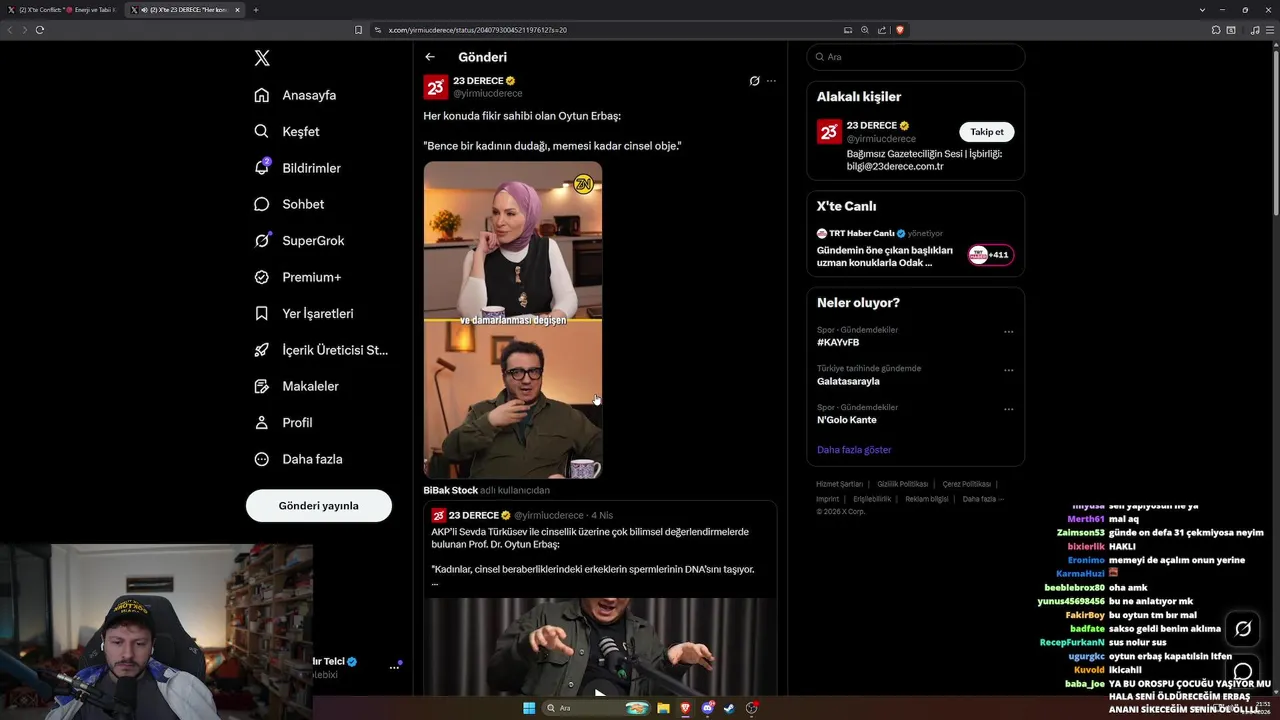Play the quoted post's video
Image resolution: width=1280 pixels, height=720 pixels.
click(600, 692)
